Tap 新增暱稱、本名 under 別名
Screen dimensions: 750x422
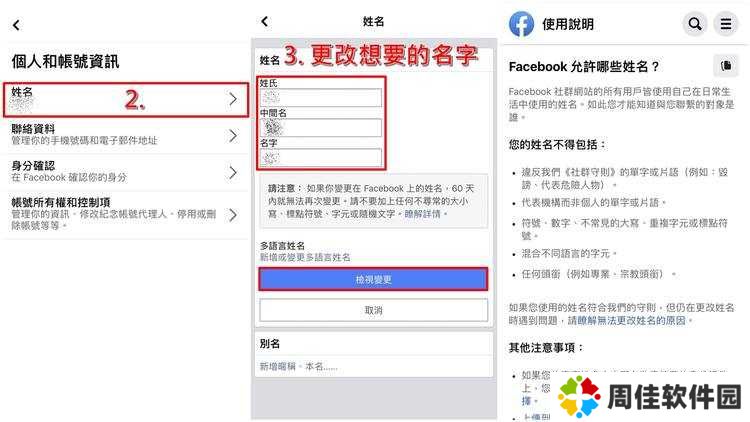[298, 366]
